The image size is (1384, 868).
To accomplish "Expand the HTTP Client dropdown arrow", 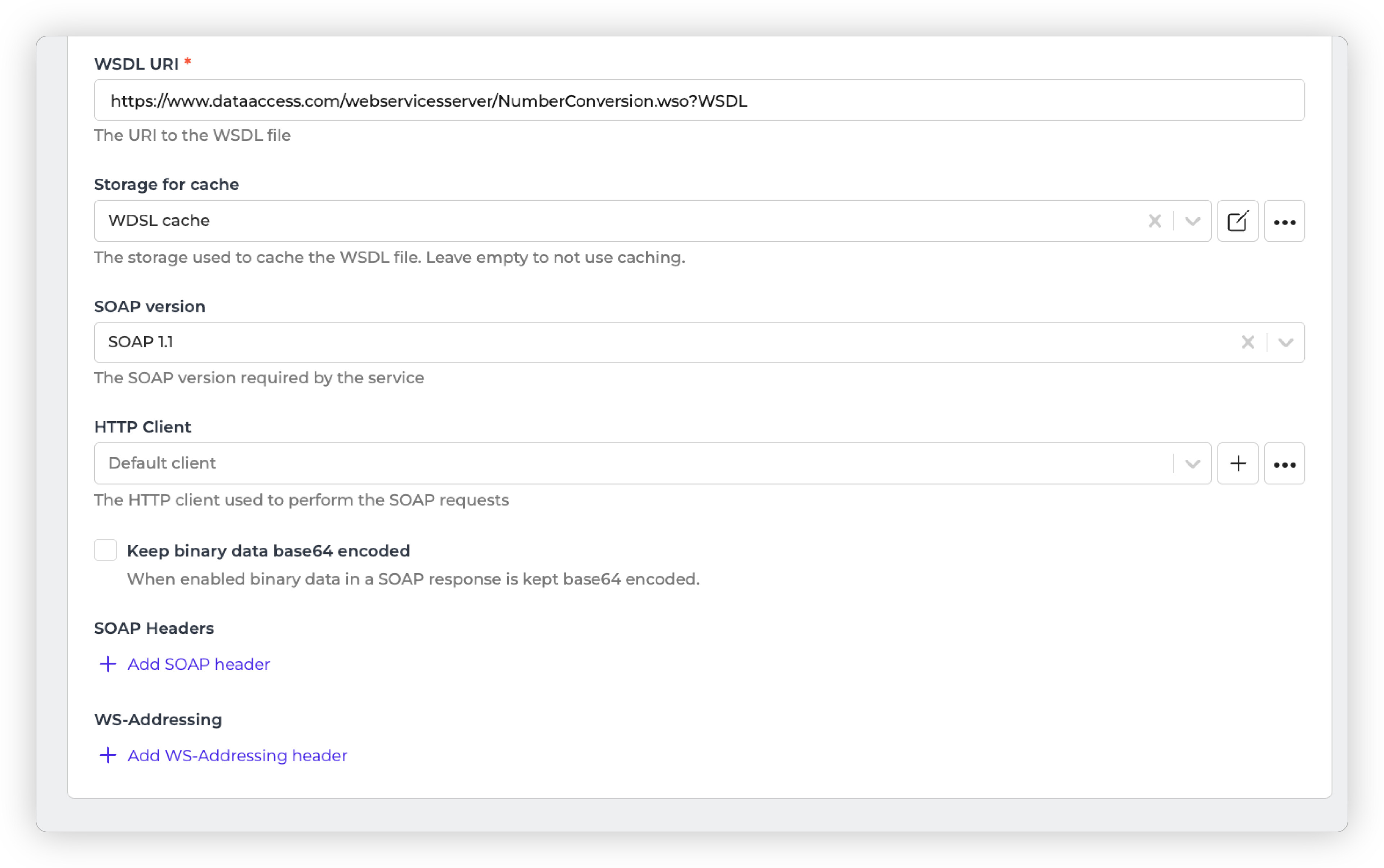I will tap(1192, 463).
